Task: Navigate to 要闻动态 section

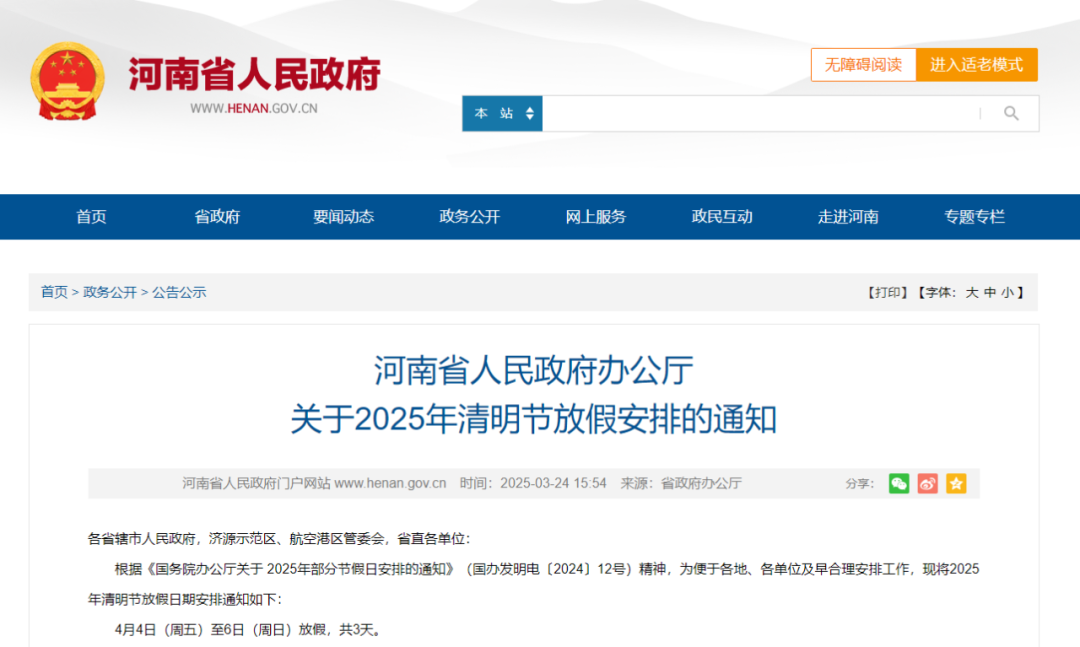Action: [x=343, y=216]
